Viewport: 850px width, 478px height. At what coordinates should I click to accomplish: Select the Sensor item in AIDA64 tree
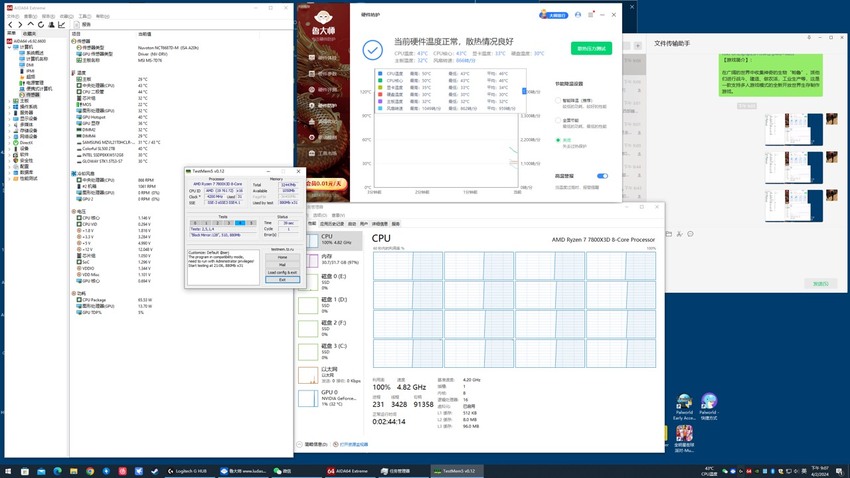coord(29,95)
